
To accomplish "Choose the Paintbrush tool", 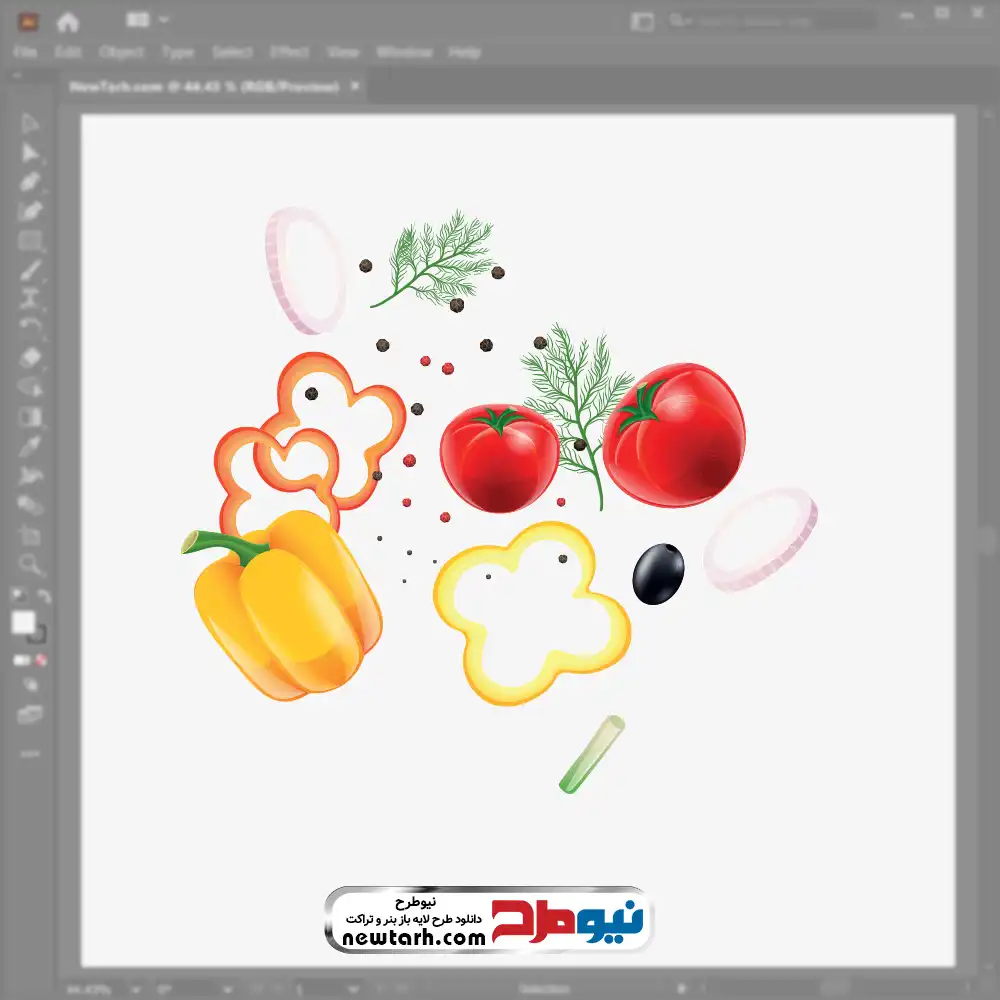I will click(30, 270).
